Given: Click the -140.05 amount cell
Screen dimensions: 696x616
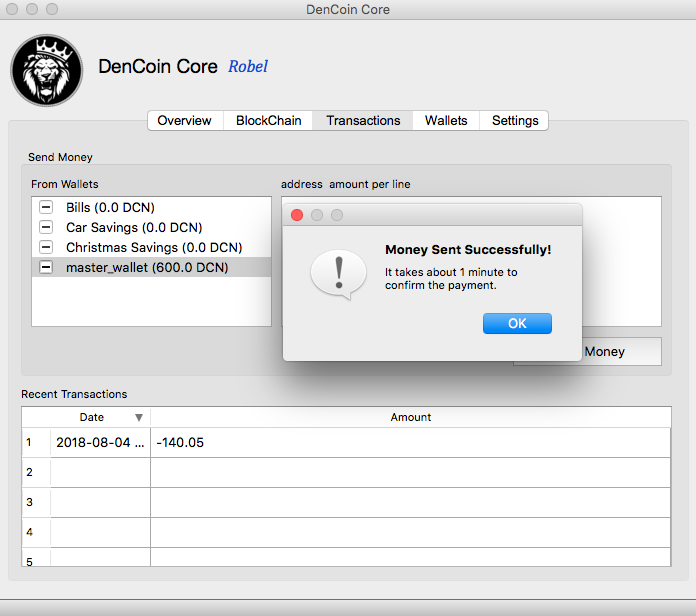Looking at the screenshot, I should (x=411, y=442).
